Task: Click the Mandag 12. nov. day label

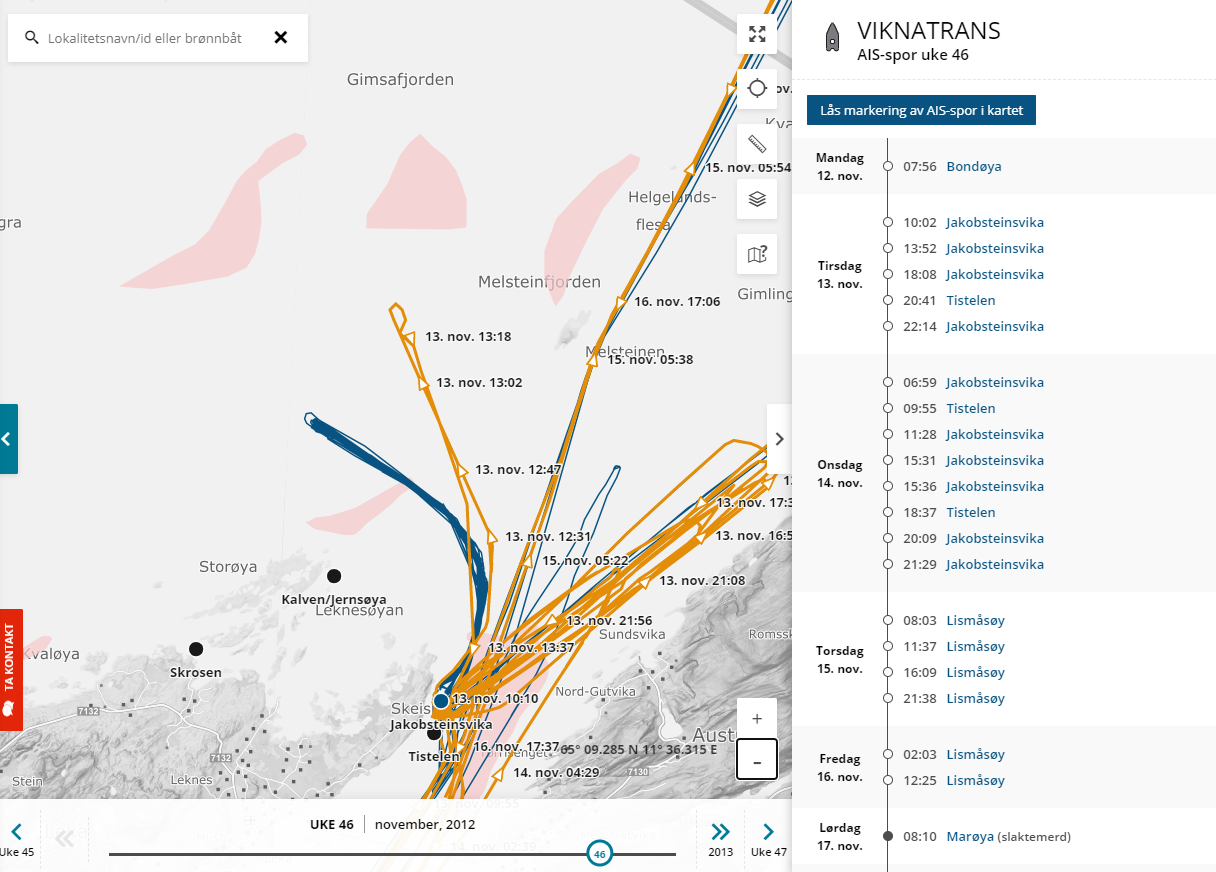Action: coord(840,167)
